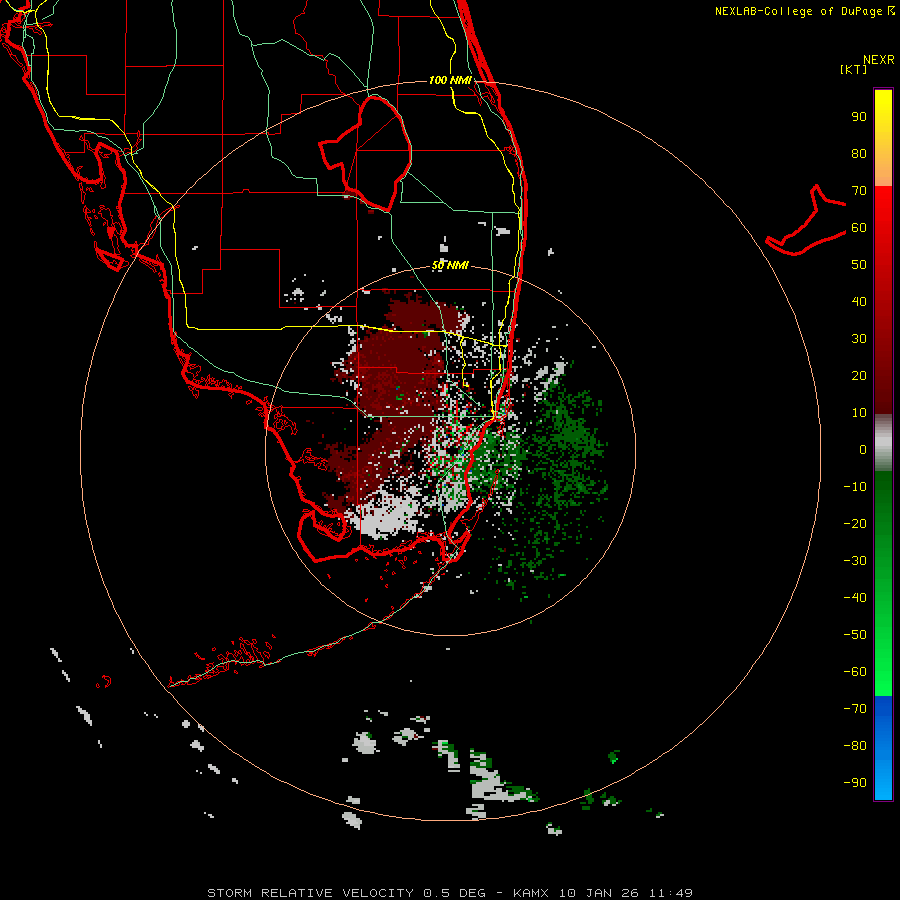Click the 40 value on velocity scale

coord(859,301)
